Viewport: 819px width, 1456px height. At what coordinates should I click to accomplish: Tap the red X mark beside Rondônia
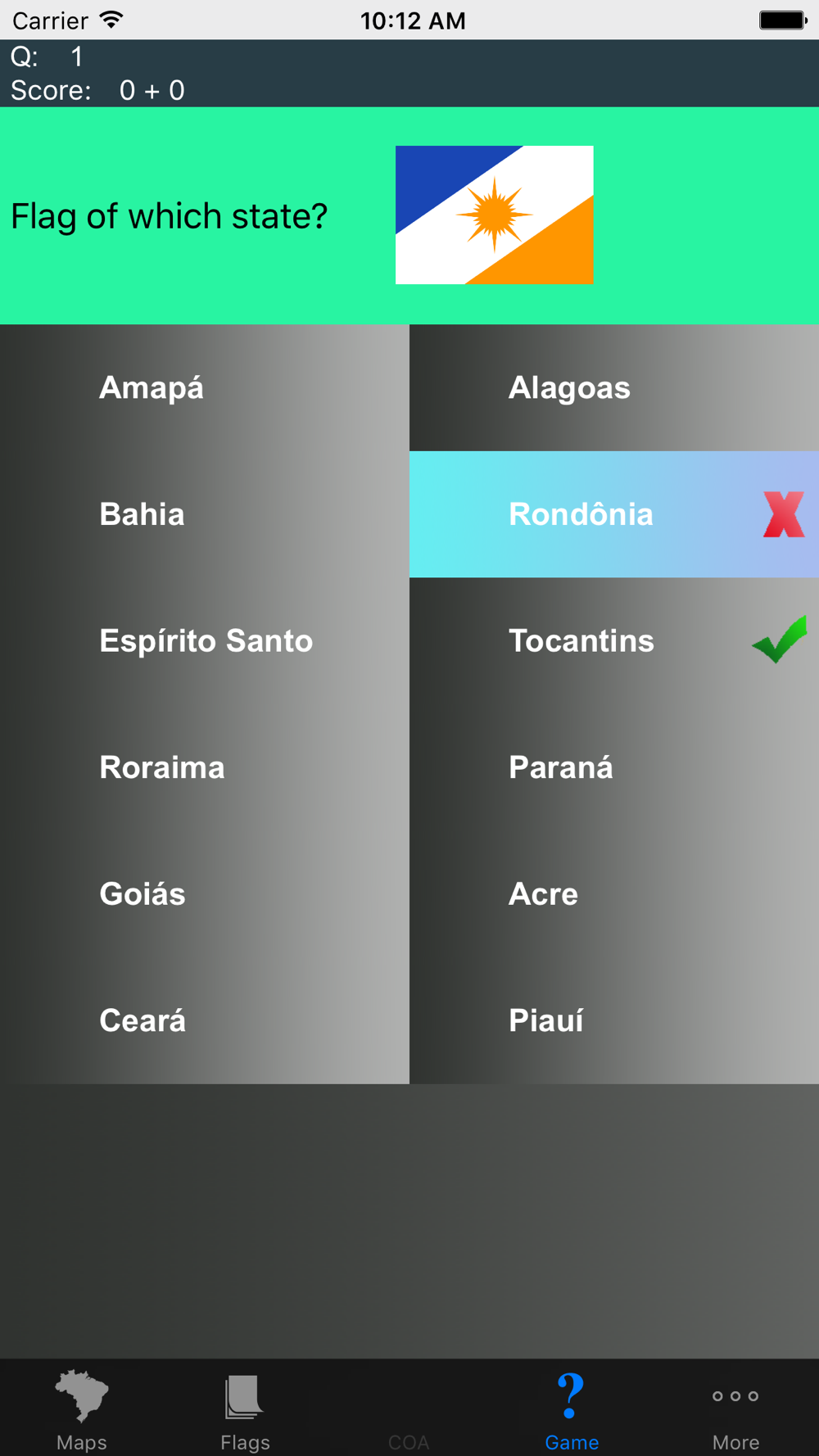pos(784,514)
